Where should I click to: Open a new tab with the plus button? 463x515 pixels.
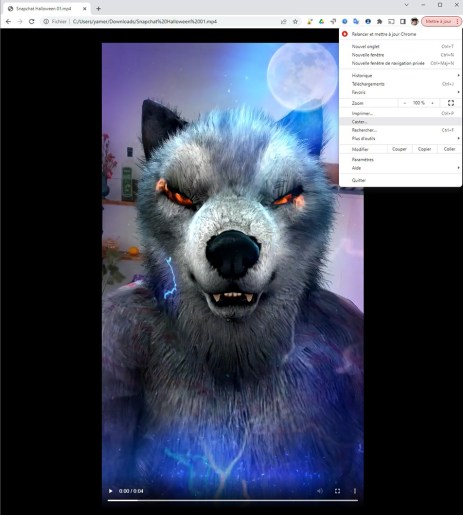pyautogui.click(x=98, y=9)
